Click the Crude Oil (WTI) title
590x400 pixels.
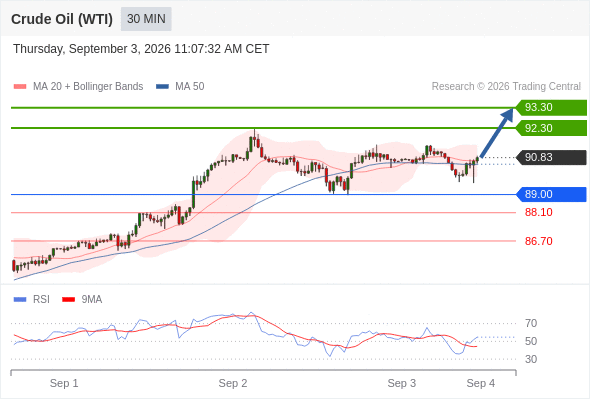[x=62, y=19]
